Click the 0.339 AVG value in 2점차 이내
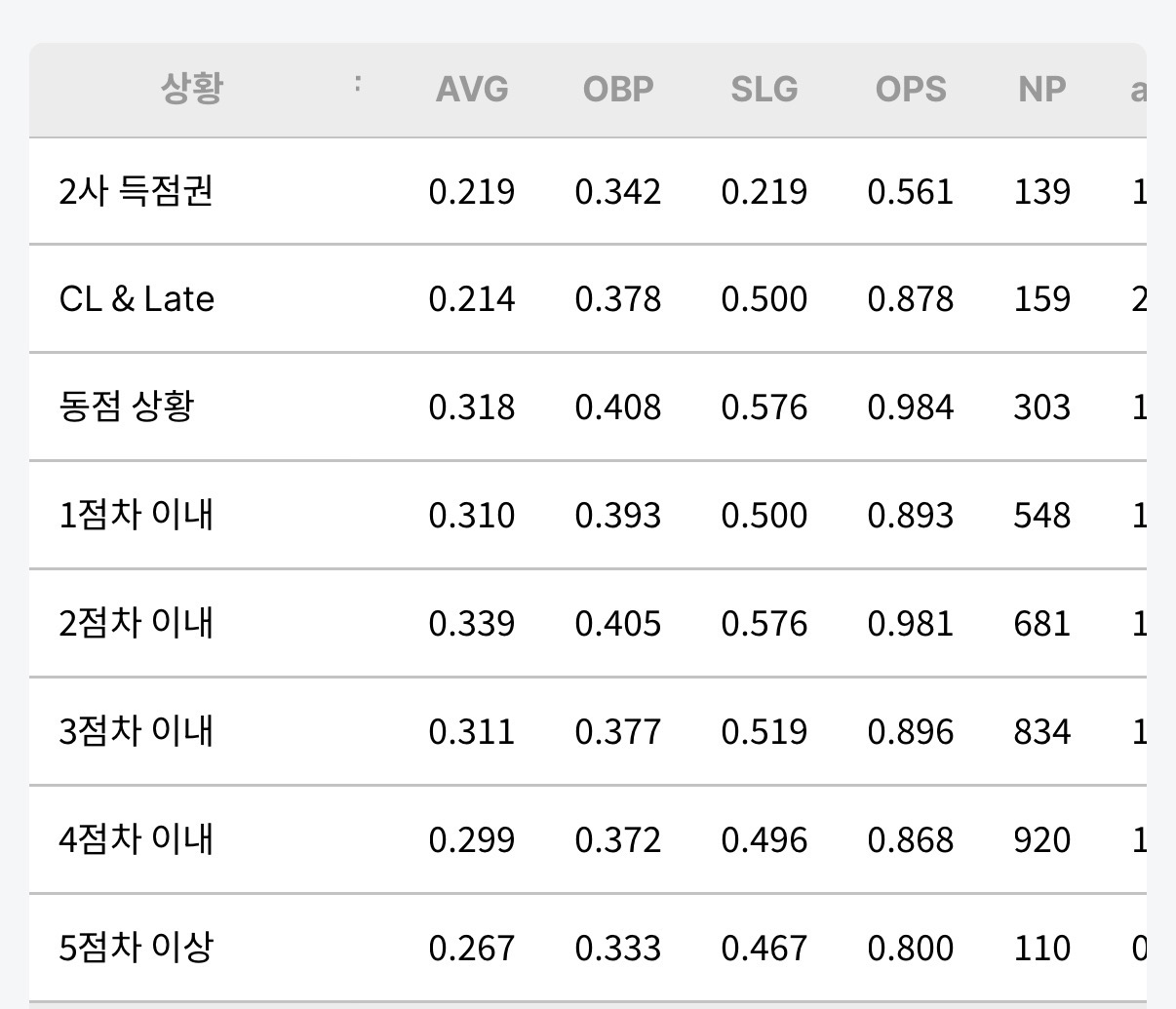Image resolution: width=1176 pixels, height=1009 pixels. pyautogui.click(x=472, y=624)
